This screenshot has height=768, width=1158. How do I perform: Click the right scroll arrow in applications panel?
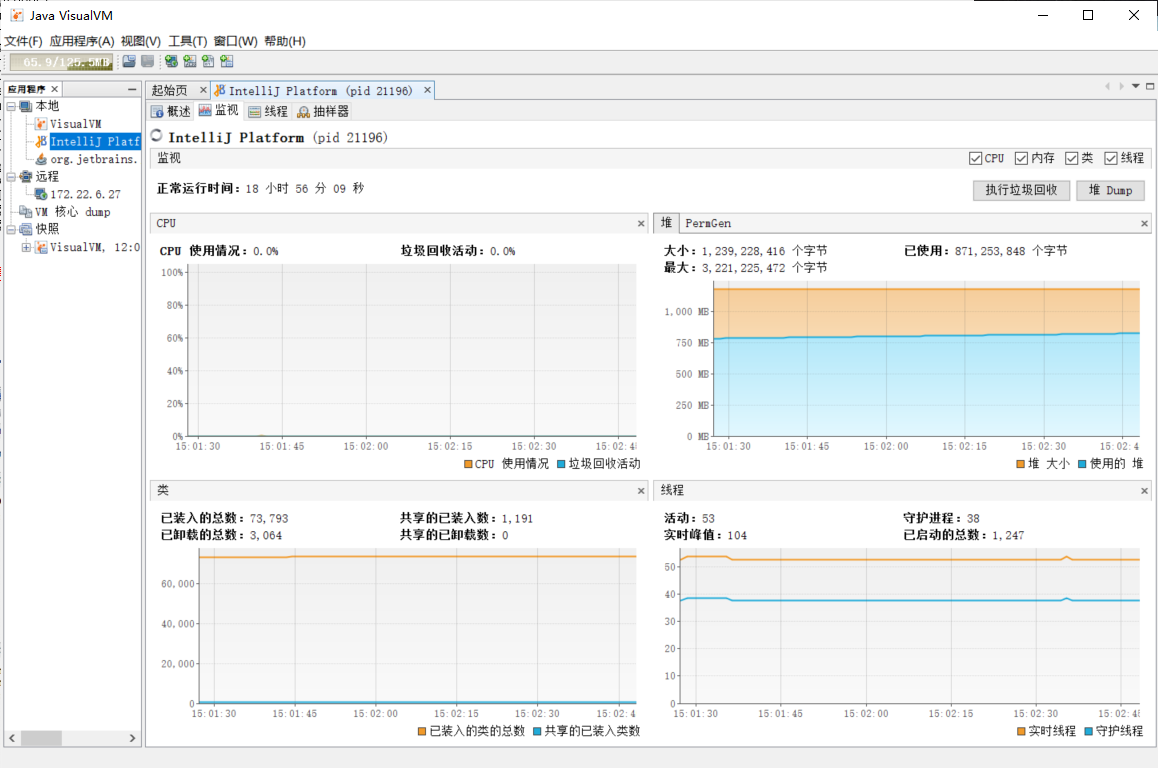tap(132, 738)
